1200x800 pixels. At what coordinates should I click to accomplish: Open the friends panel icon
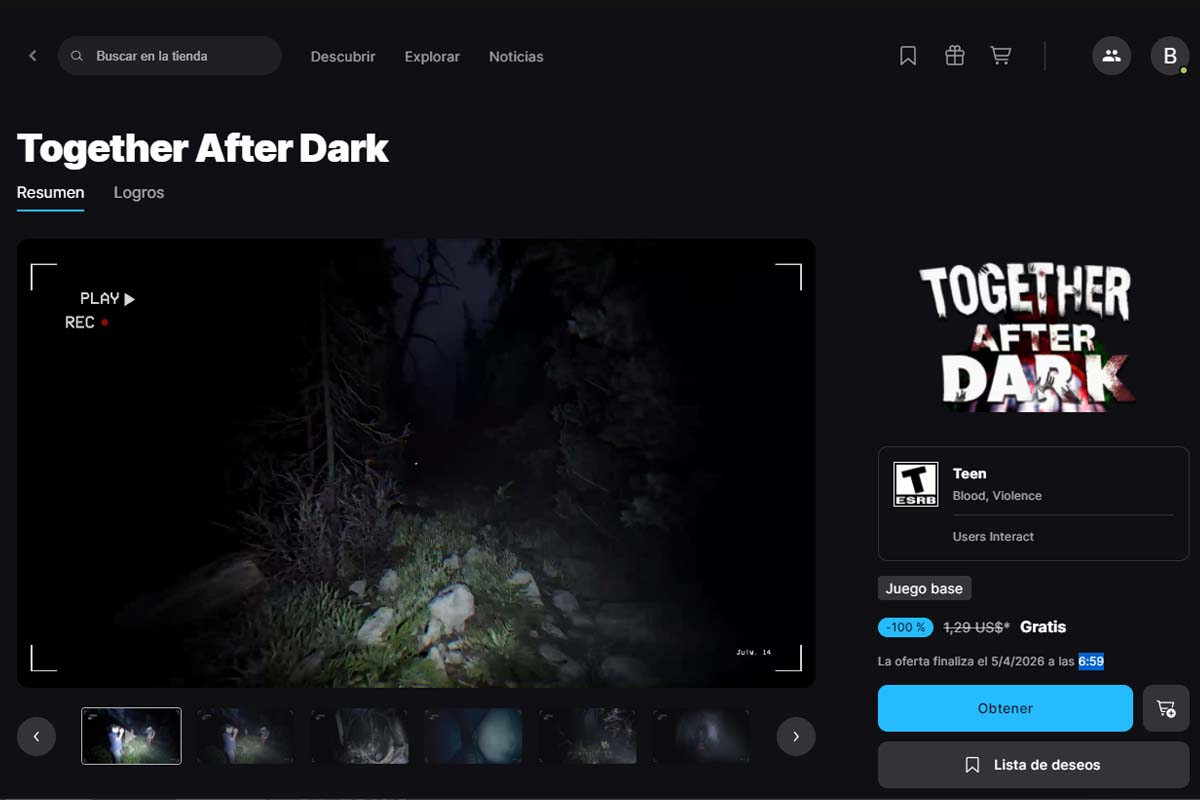tap(1111, 56)
